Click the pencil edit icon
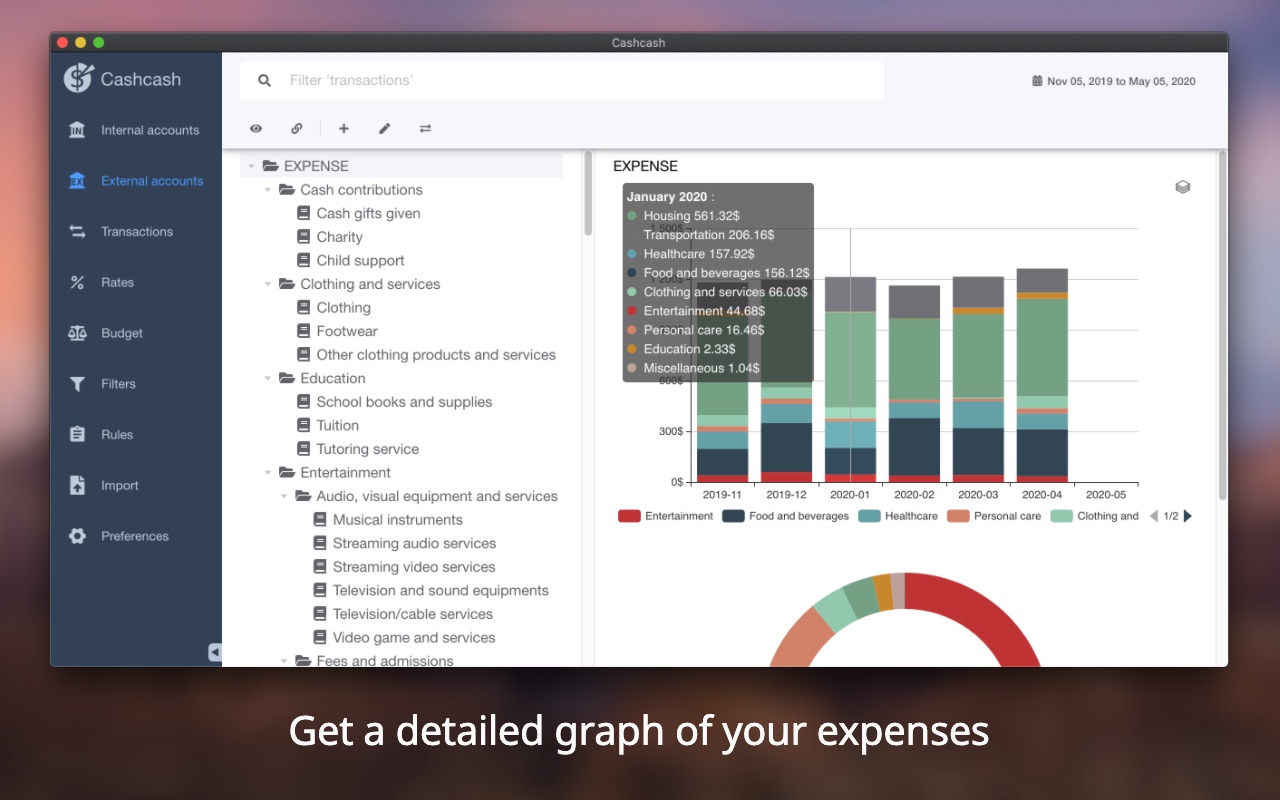 (x=384, y=128)
